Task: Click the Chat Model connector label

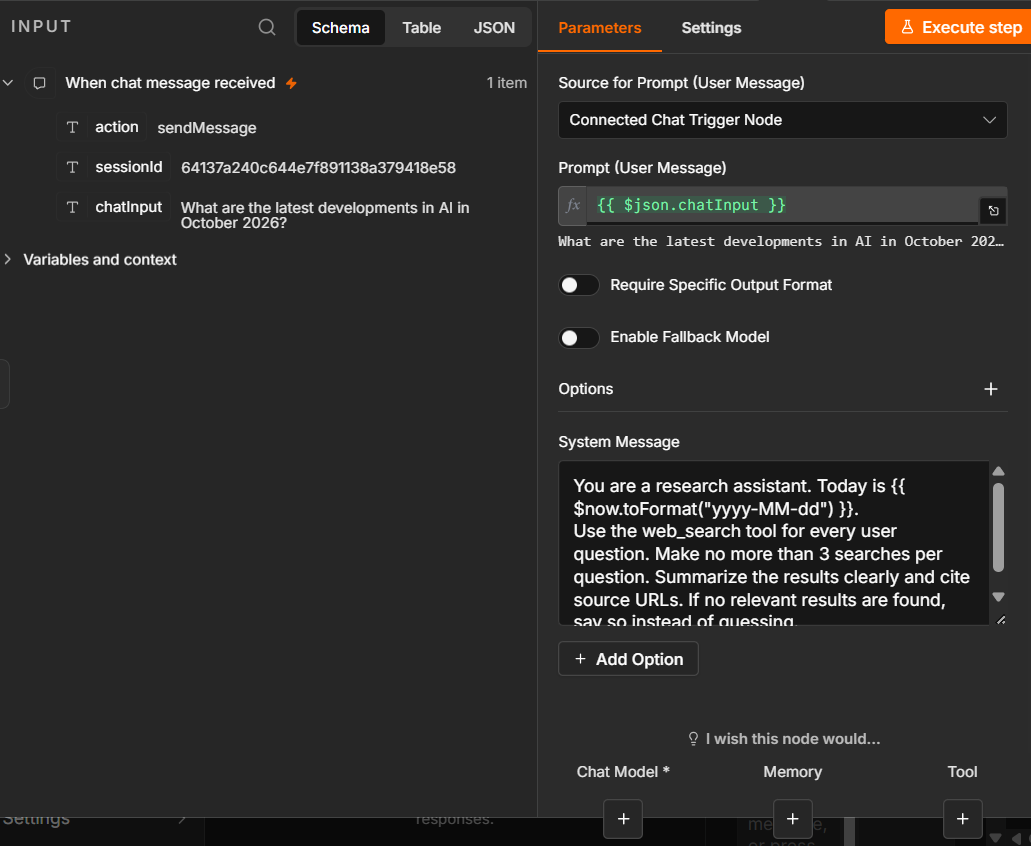Action: pos(623,772)
